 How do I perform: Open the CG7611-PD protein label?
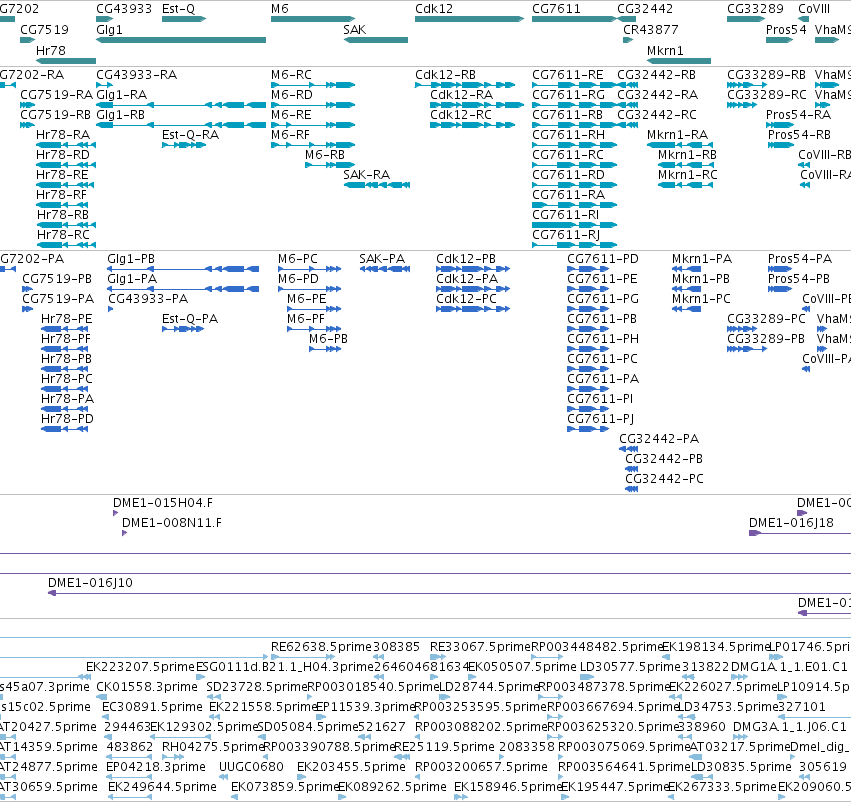point(603,259)
